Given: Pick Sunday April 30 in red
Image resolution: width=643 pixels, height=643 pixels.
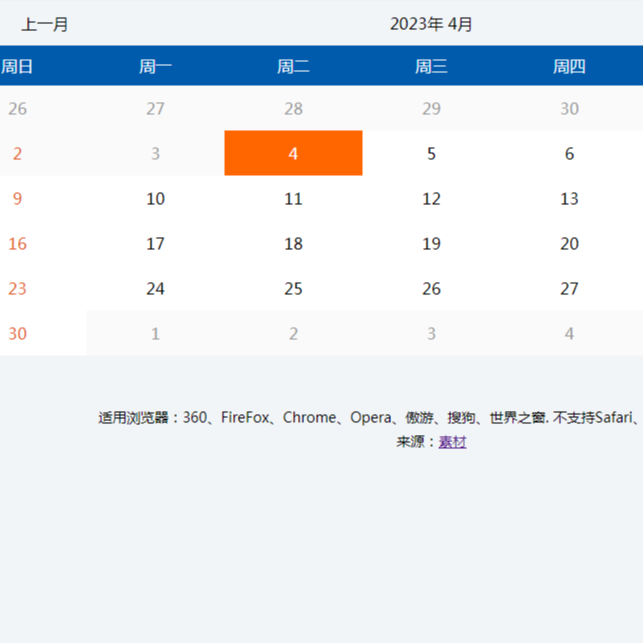Looking at the screenshot, I should click(17, 333).
